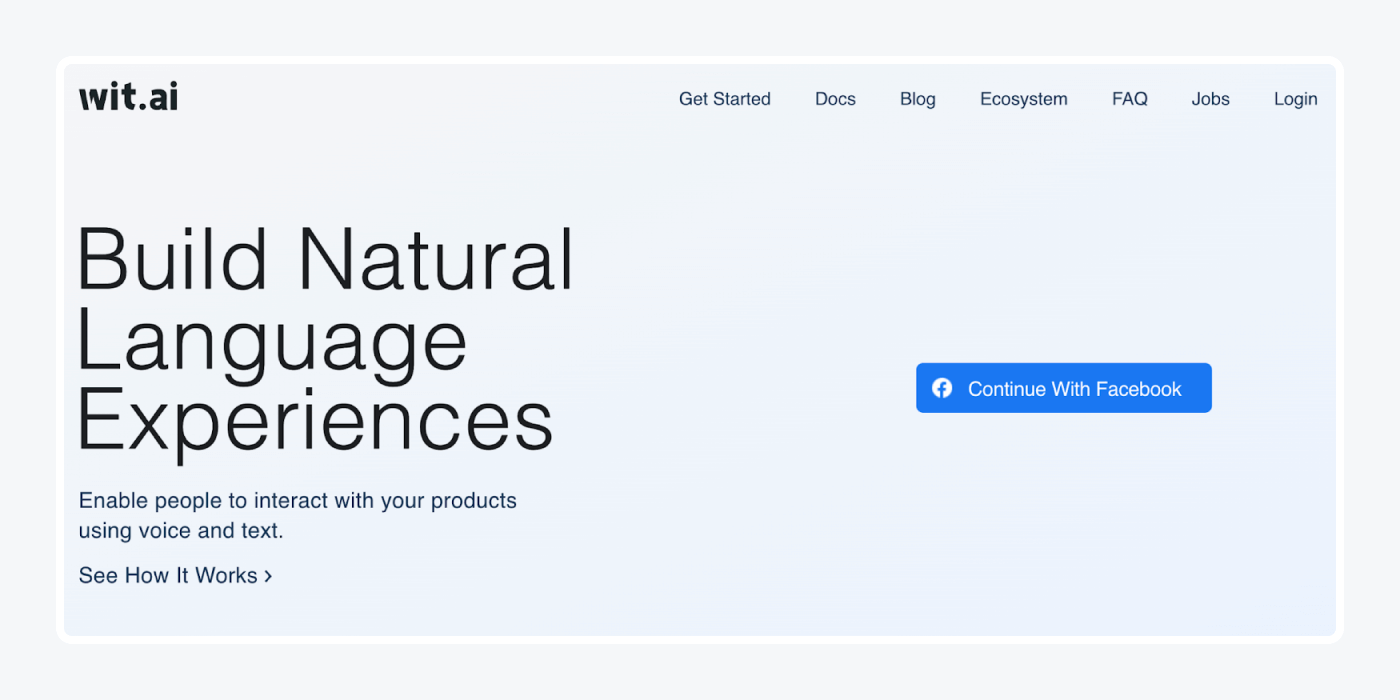Click the wit.ai logo
This screenshot has height=700, width=1400.
128,97
